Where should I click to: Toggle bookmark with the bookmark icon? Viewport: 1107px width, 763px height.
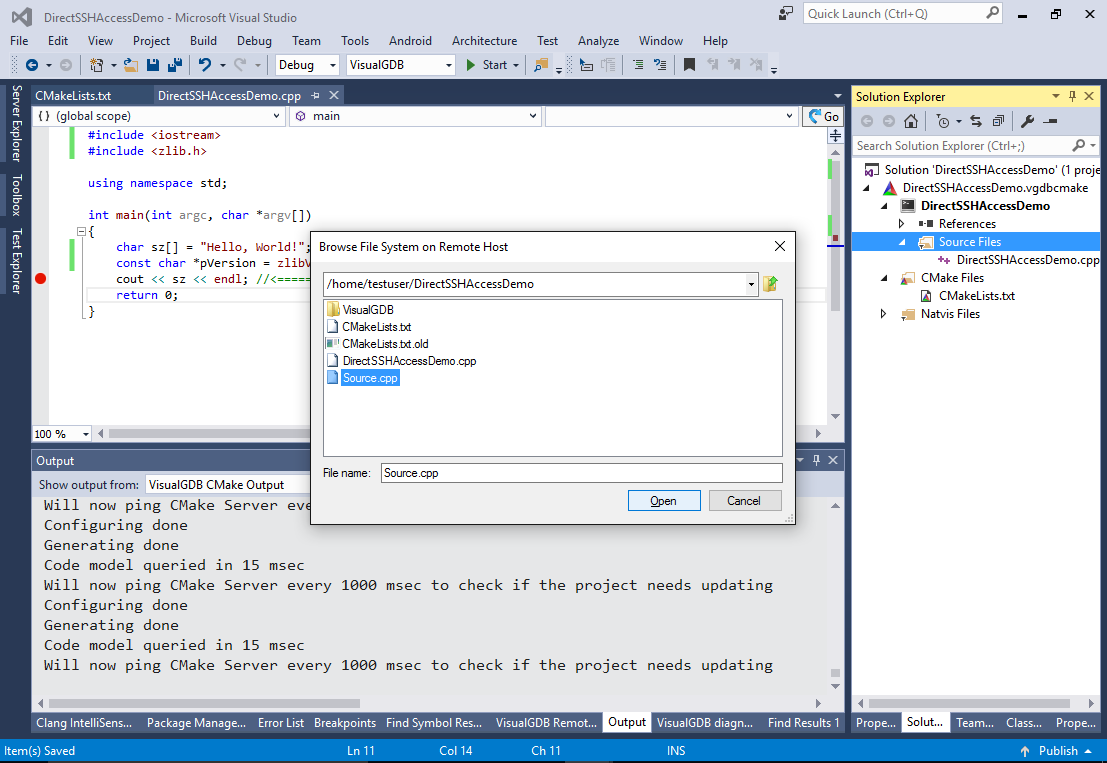click(x=690, y=65)
